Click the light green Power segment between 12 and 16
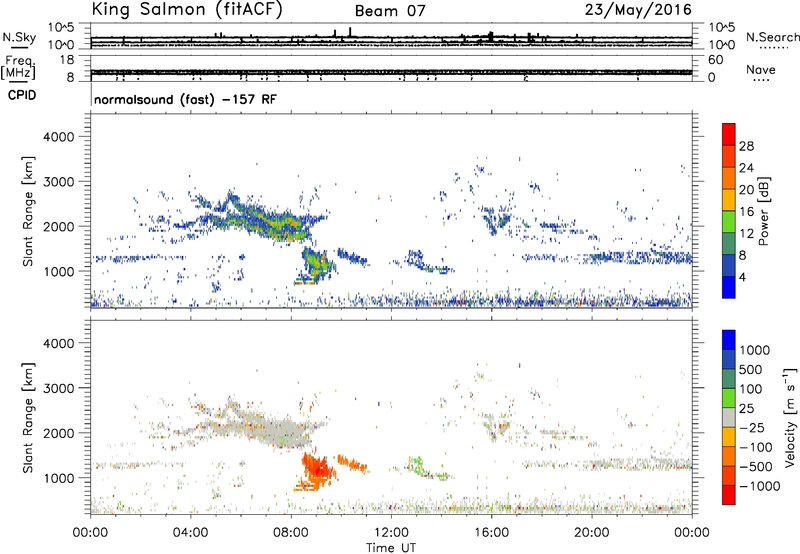 click(729, 222)
